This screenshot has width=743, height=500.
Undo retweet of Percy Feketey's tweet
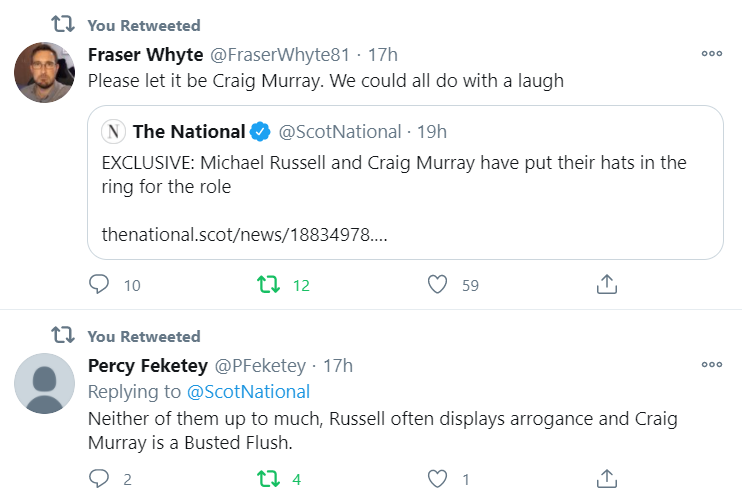click(x=268, y=478)
